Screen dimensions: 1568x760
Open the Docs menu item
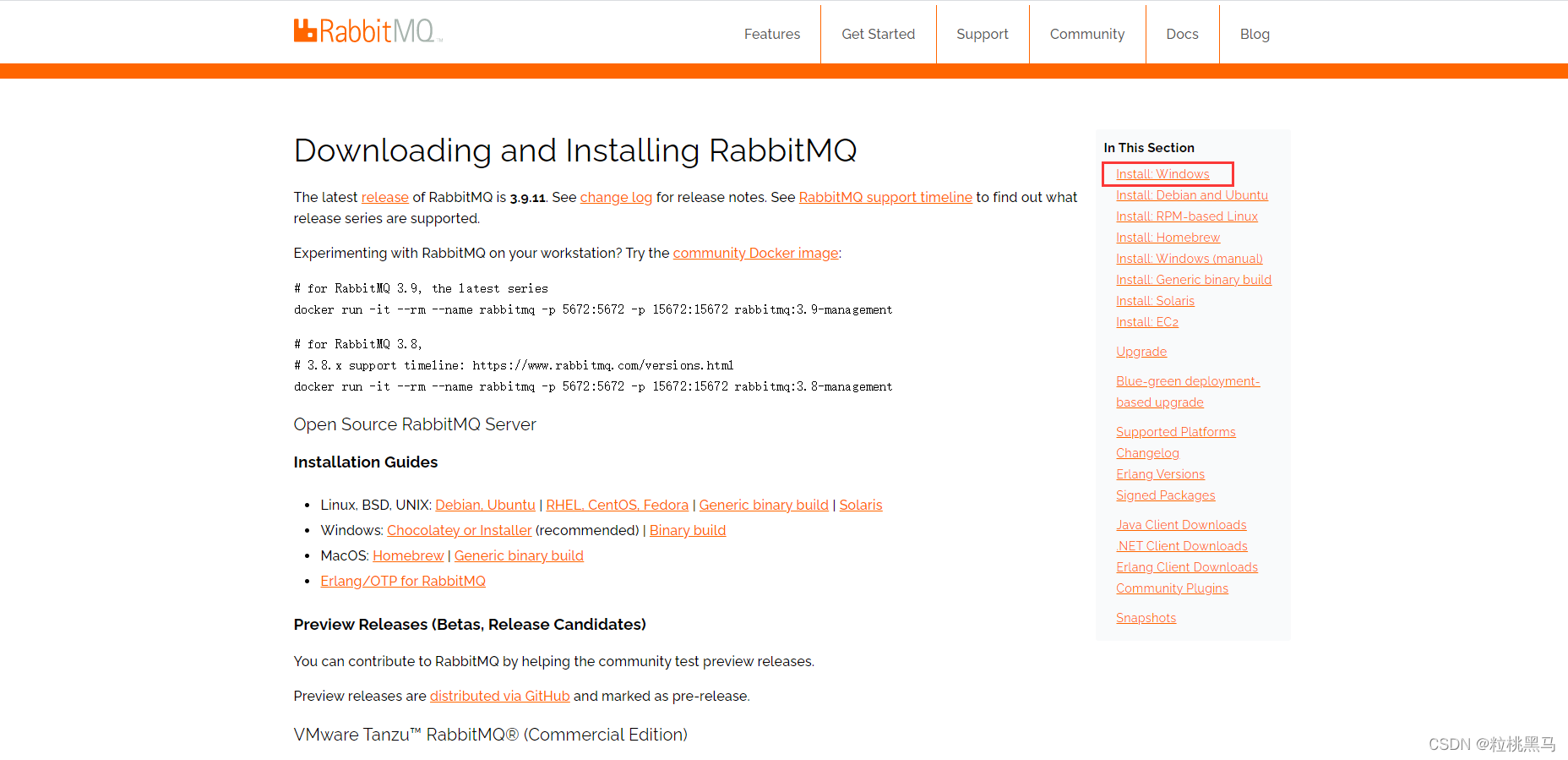tap(1182, 34)
